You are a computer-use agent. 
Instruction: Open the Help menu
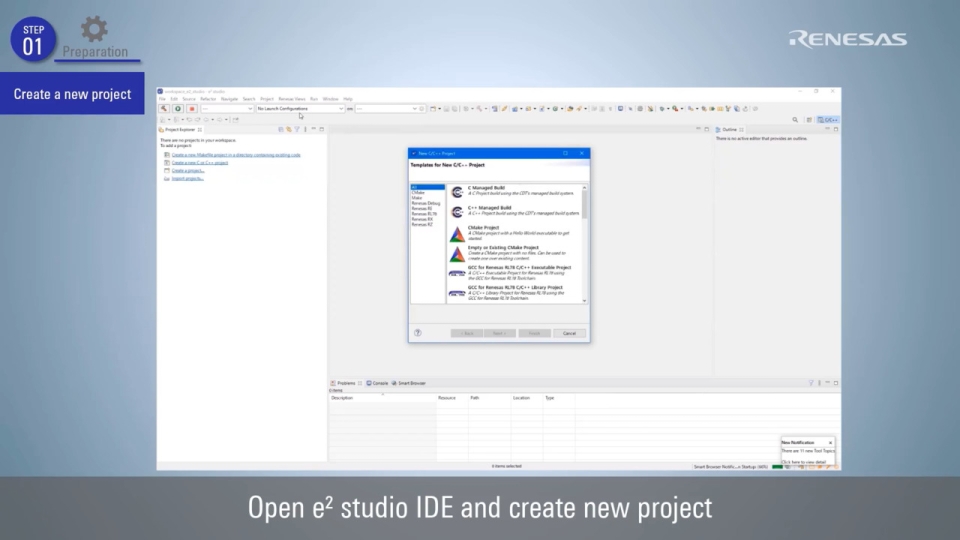coord(348,99)
